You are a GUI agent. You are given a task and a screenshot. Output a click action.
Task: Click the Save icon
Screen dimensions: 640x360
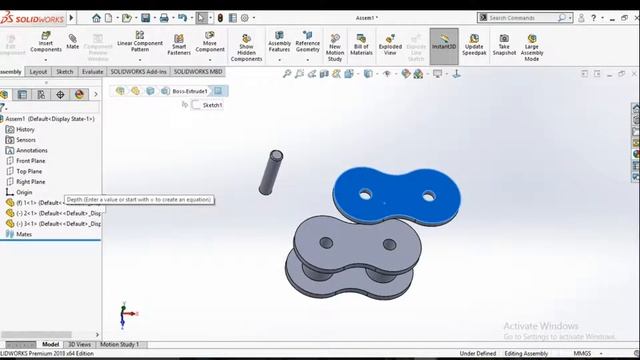[x=145, y=18]
